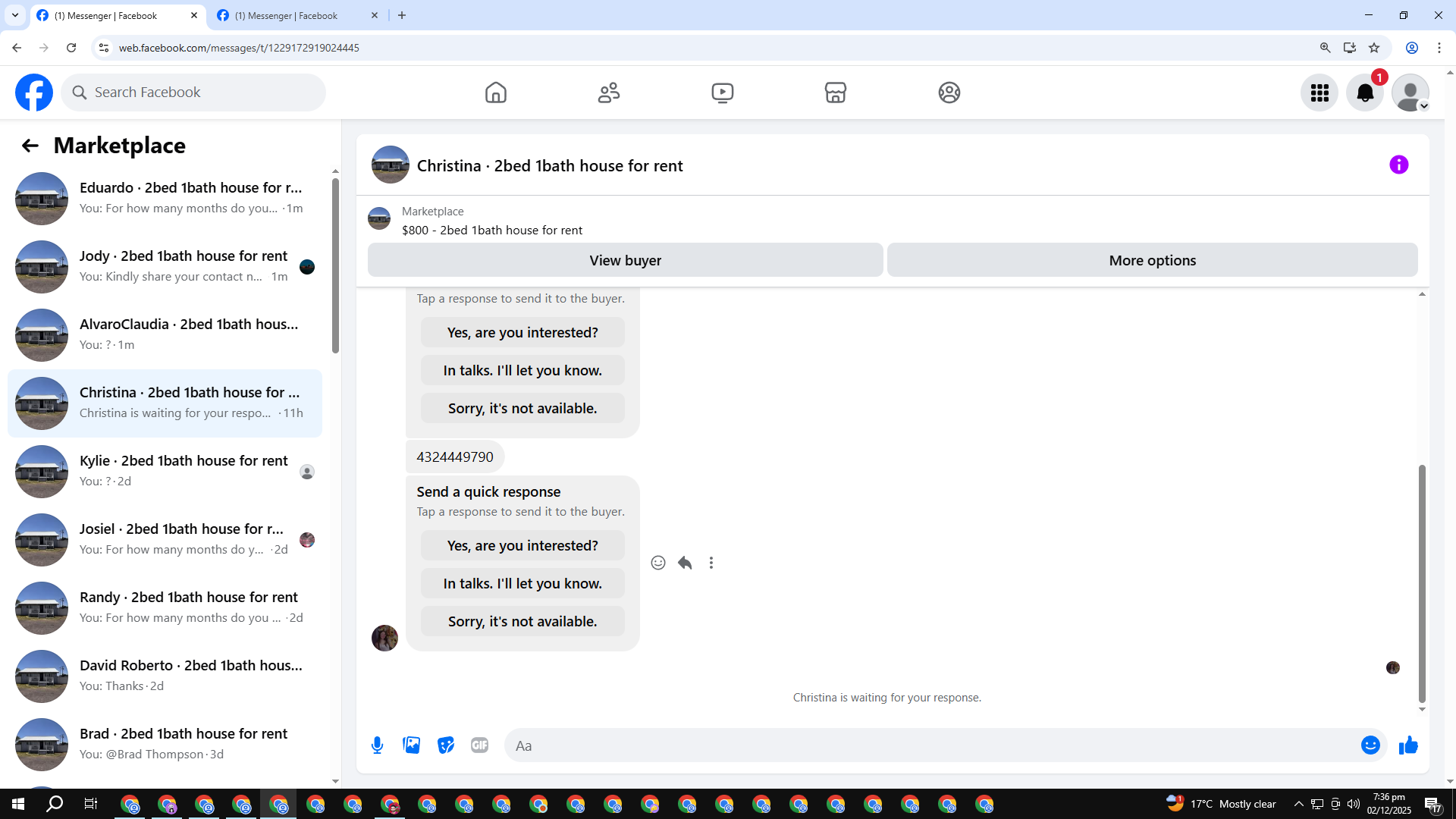1456x819 pixels.
Task: Attach a photo using image icon
Action: pos(411,745)
